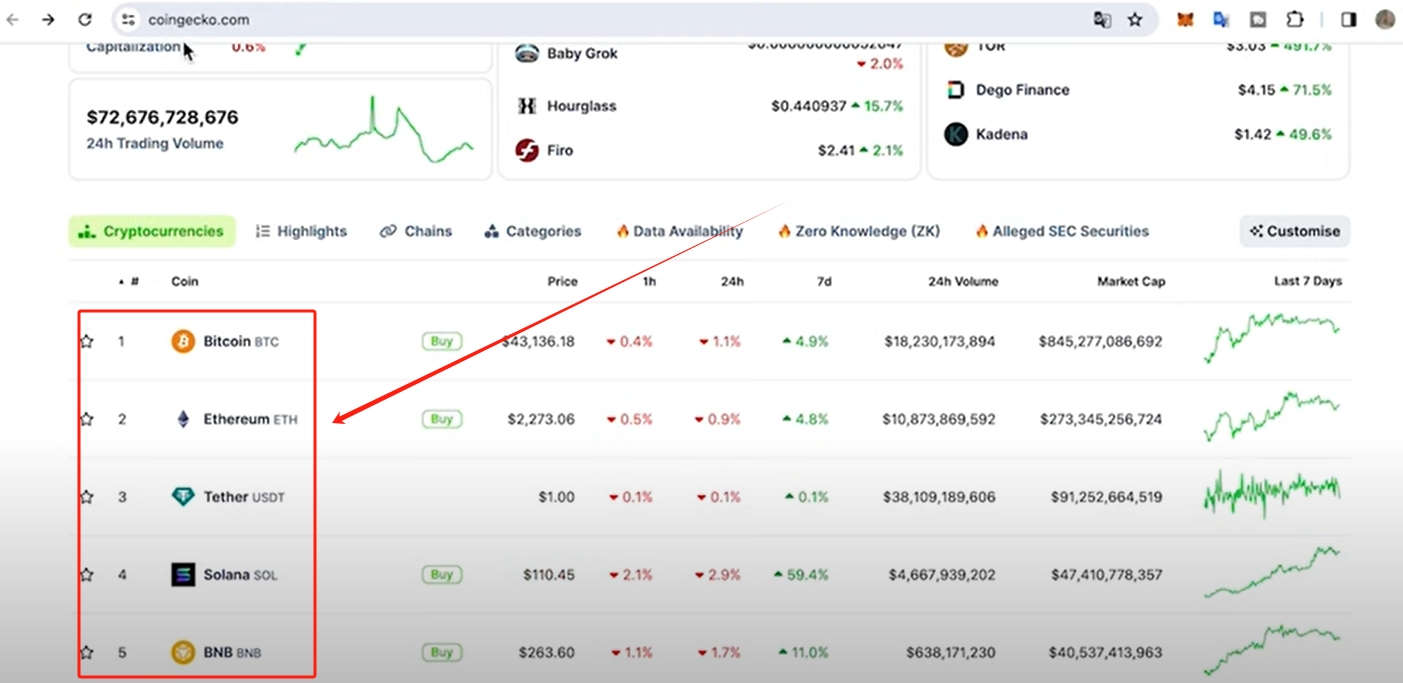Open the translate page icon in address bar

click(x=1102, y=19)
